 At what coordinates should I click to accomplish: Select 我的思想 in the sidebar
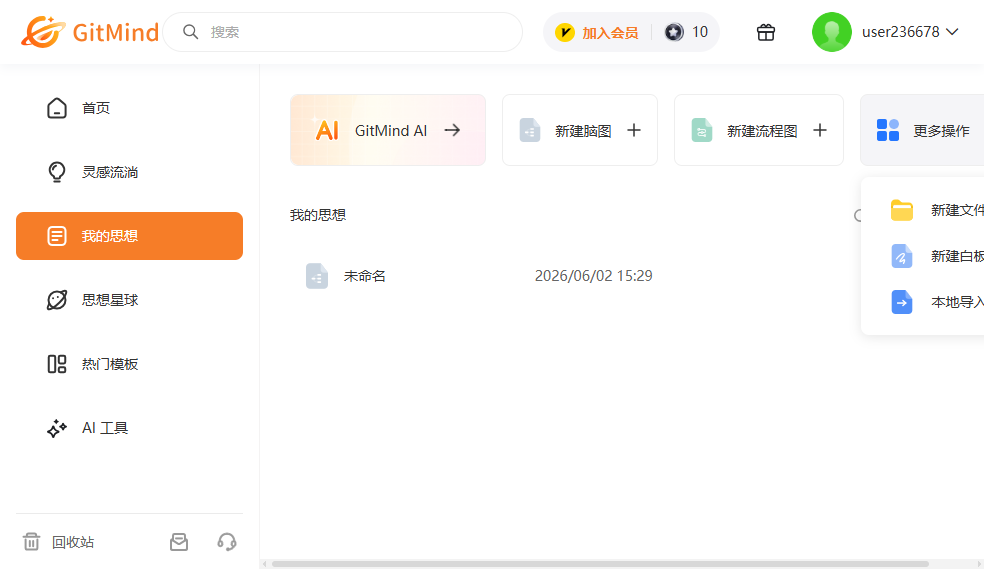pyautogui.click(x=129, y=236)
